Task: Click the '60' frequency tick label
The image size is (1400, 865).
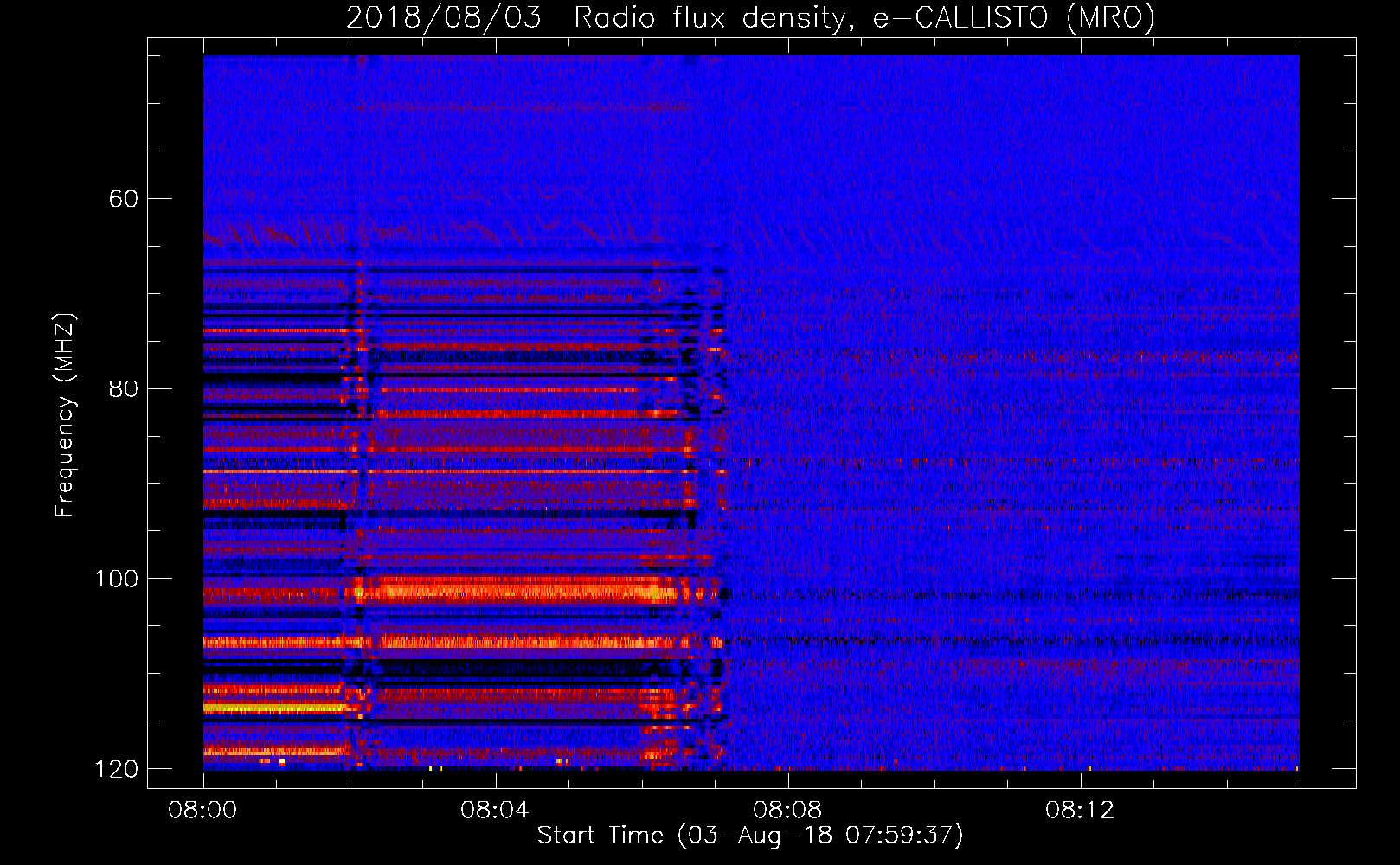Action: [124, 199]
